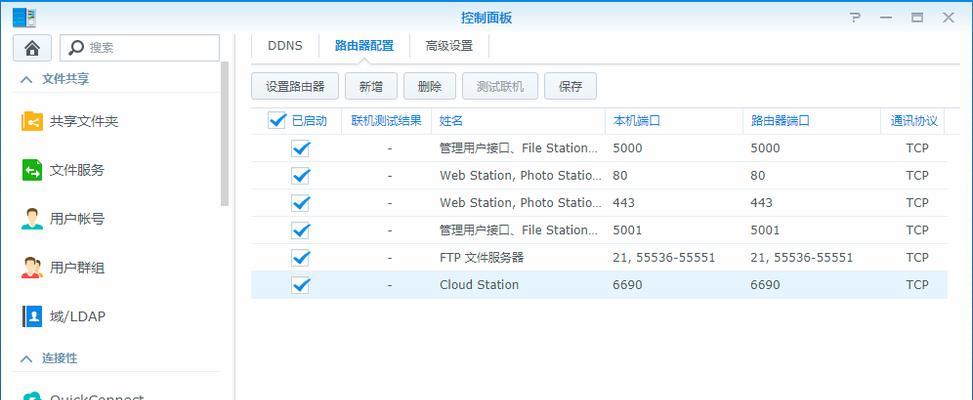Uncheck the FTP 文件服务器 row checkbox
The width and height of the screenshot is (973, 400).
coord(300,257)
